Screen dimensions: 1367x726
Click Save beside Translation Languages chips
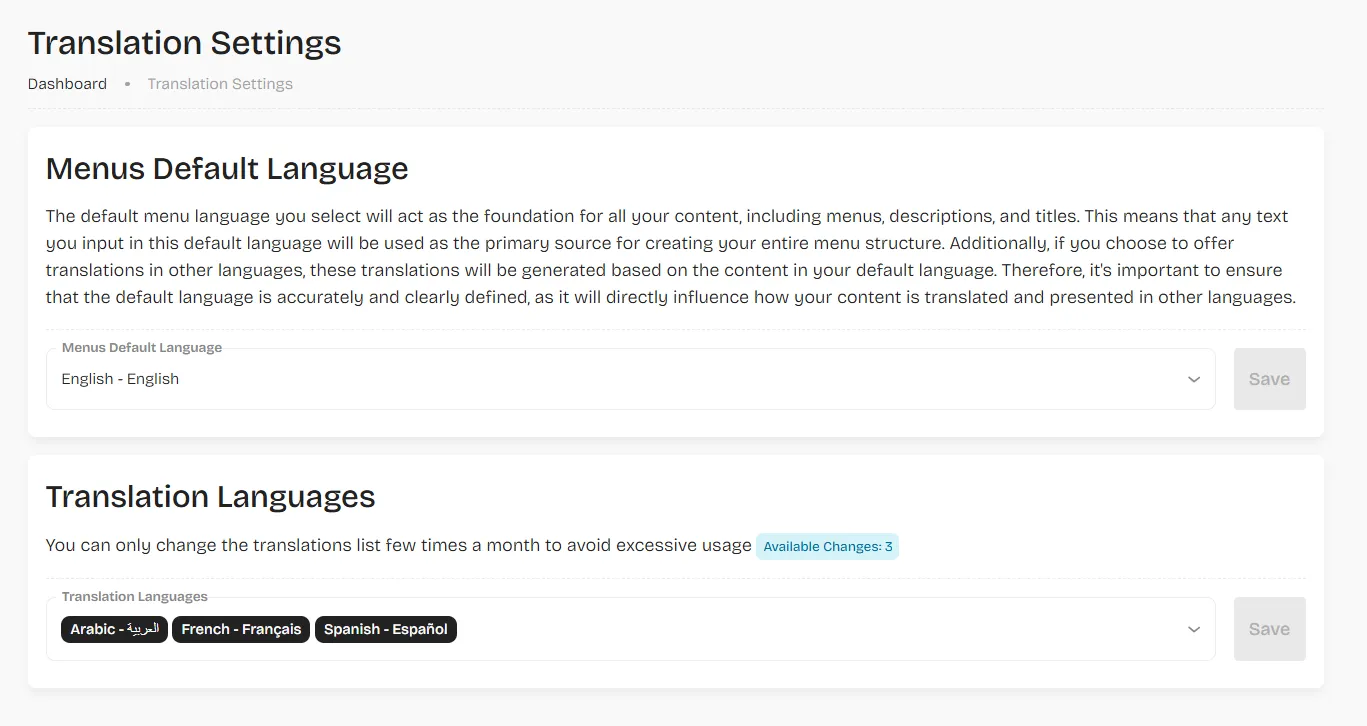1269,629
